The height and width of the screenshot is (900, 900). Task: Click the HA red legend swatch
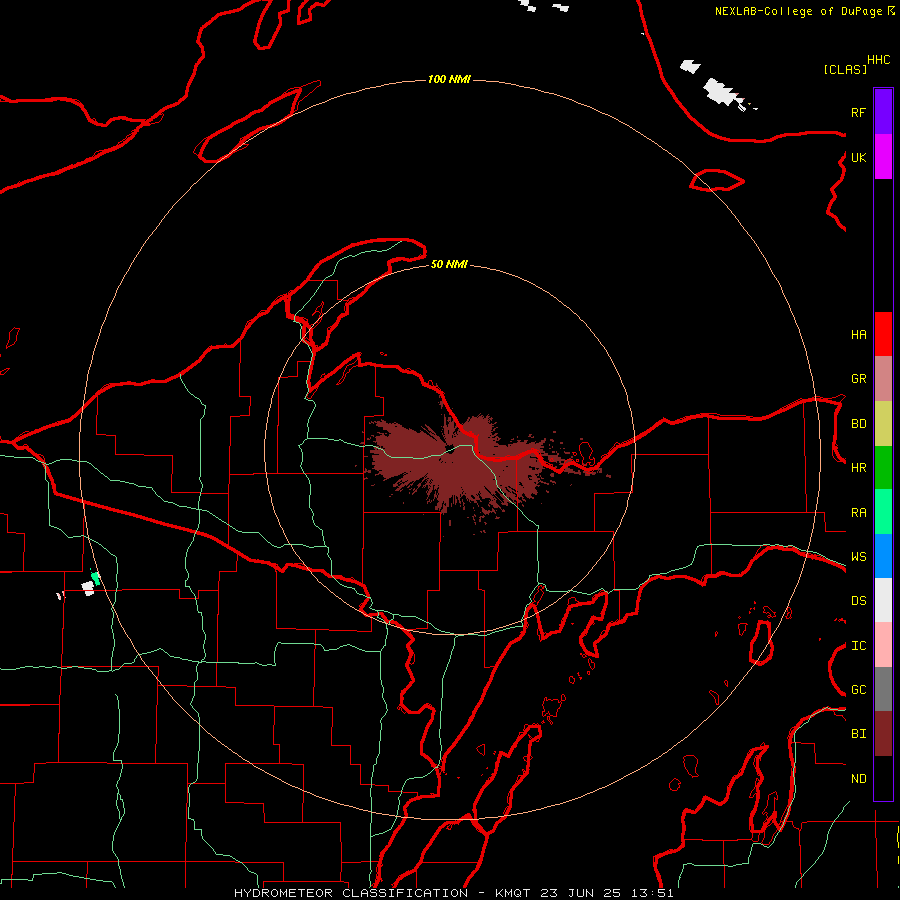tap(883, 334)
